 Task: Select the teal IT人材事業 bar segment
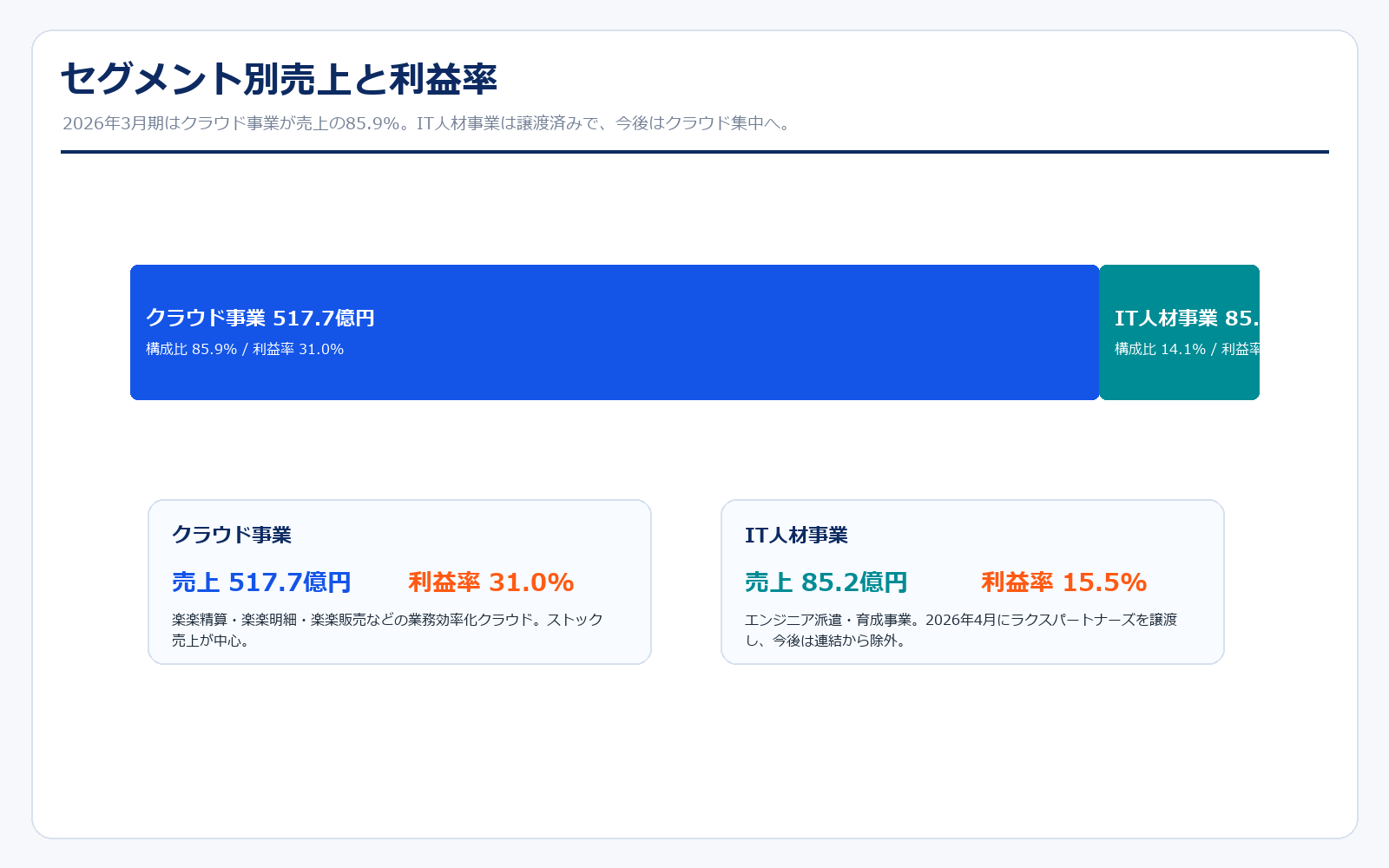tap(1179, 332)
